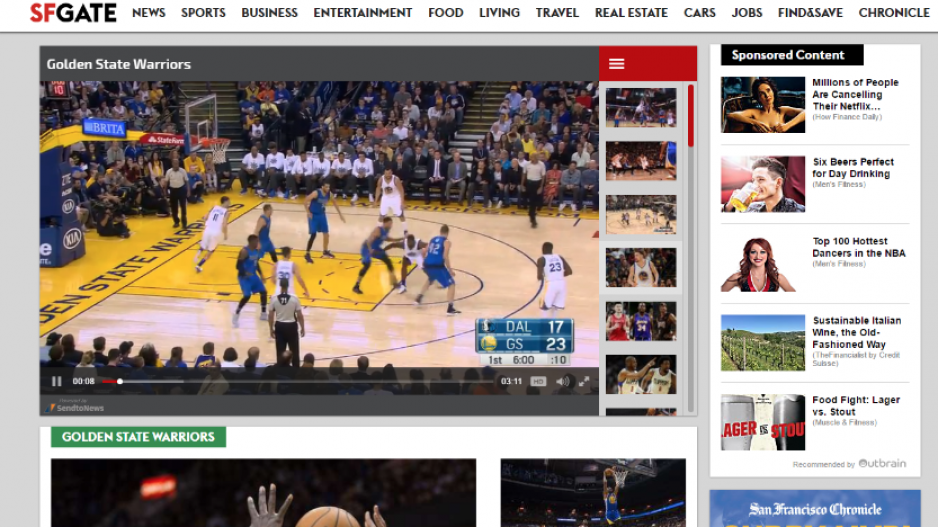Play the first playlist video thumbnail
The image size is (938, 527).
coord(641,108)
